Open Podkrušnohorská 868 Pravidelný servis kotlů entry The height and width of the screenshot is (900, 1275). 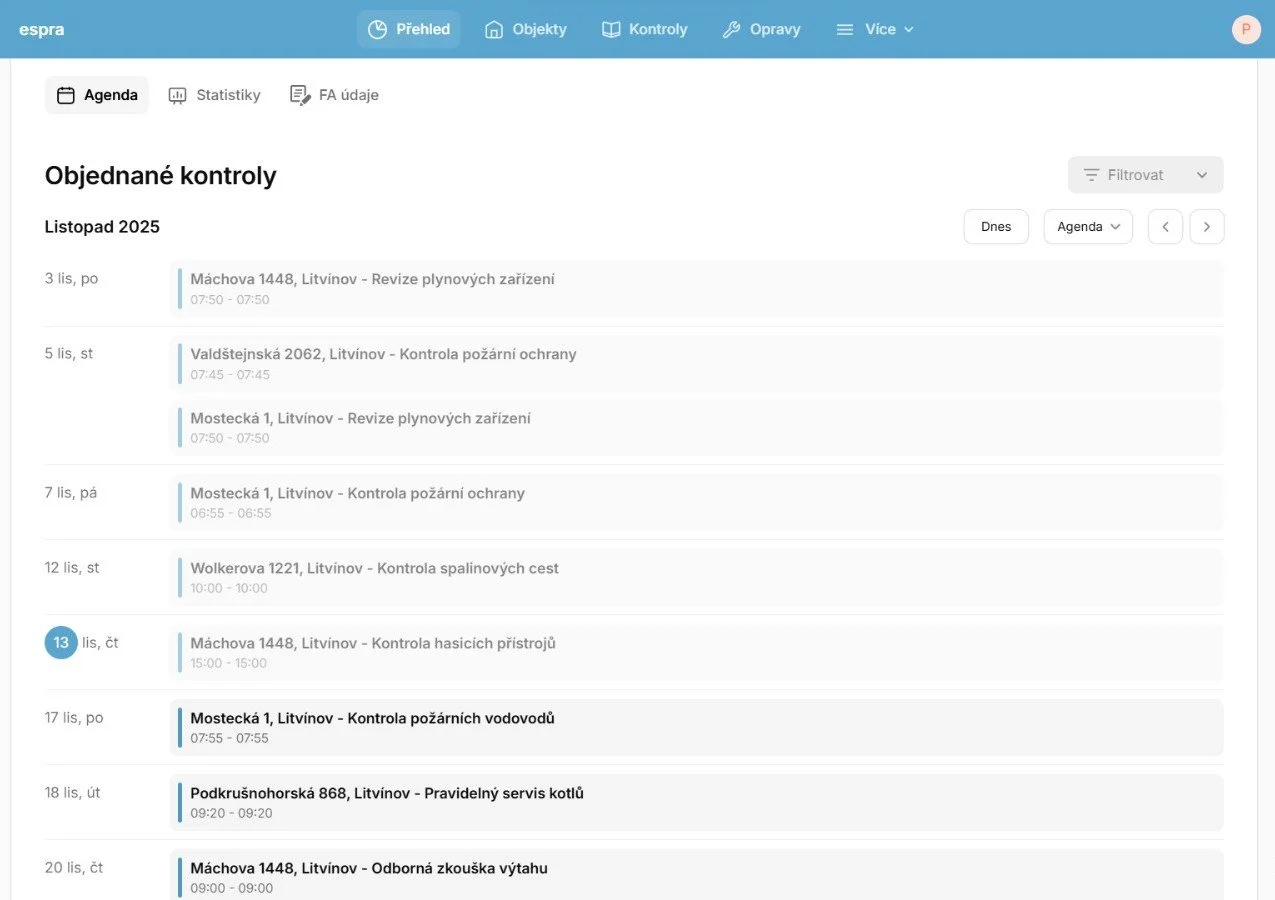[697, 803]
